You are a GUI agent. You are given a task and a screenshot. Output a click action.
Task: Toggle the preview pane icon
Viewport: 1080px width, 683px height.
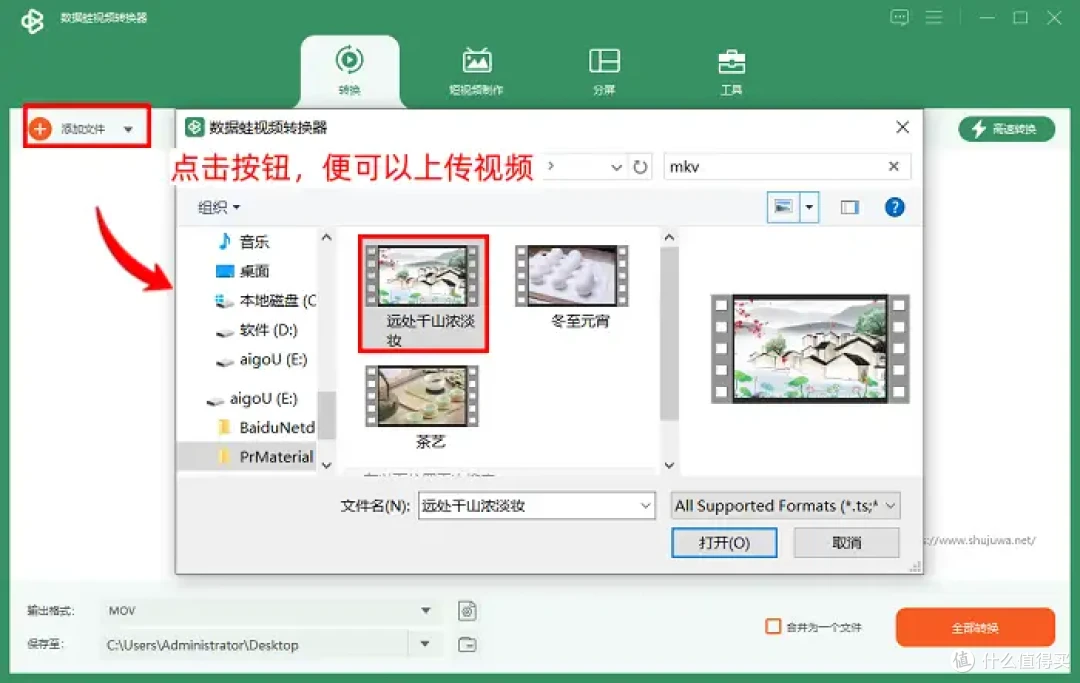click(x=850, y=207)
